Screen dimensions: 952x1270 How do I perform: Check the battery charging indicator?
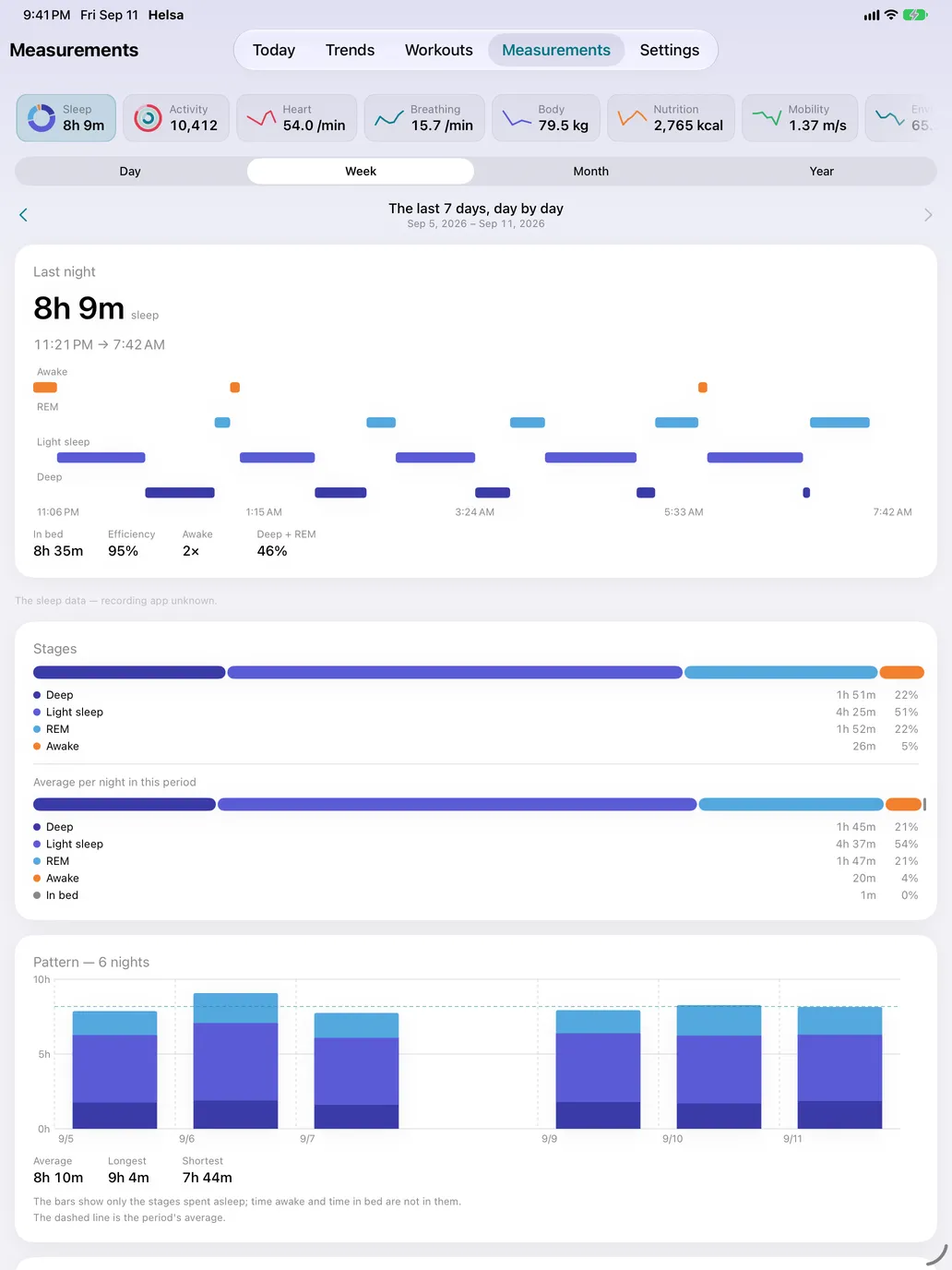click(x=915, y=15)
